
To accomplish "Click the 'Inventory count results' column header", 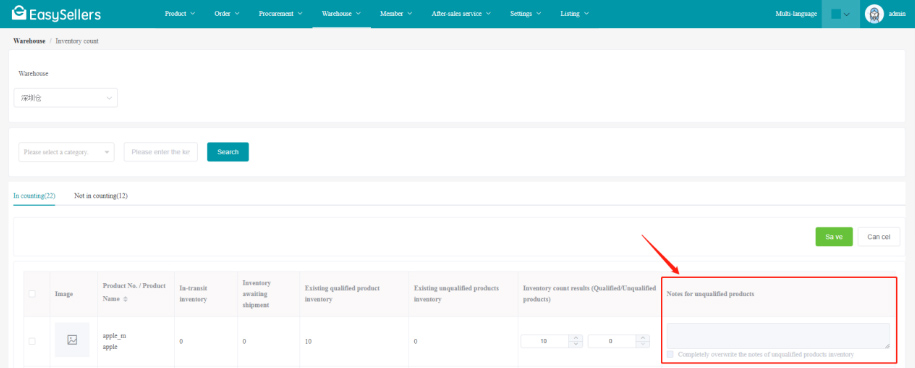I will click(589, 294).
